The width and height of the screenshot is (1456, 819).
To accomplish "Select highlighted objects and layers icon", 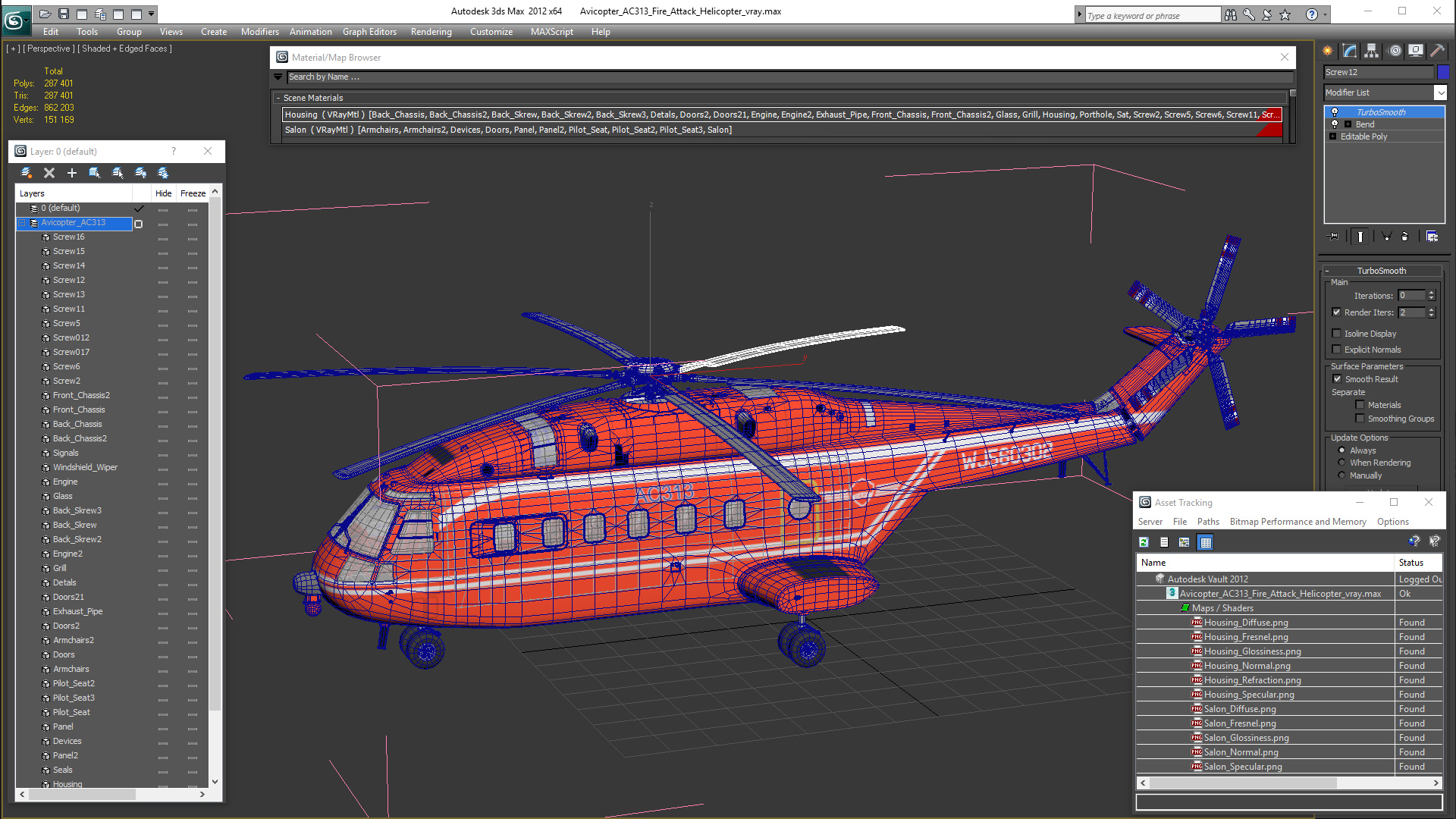I will 95,173.
